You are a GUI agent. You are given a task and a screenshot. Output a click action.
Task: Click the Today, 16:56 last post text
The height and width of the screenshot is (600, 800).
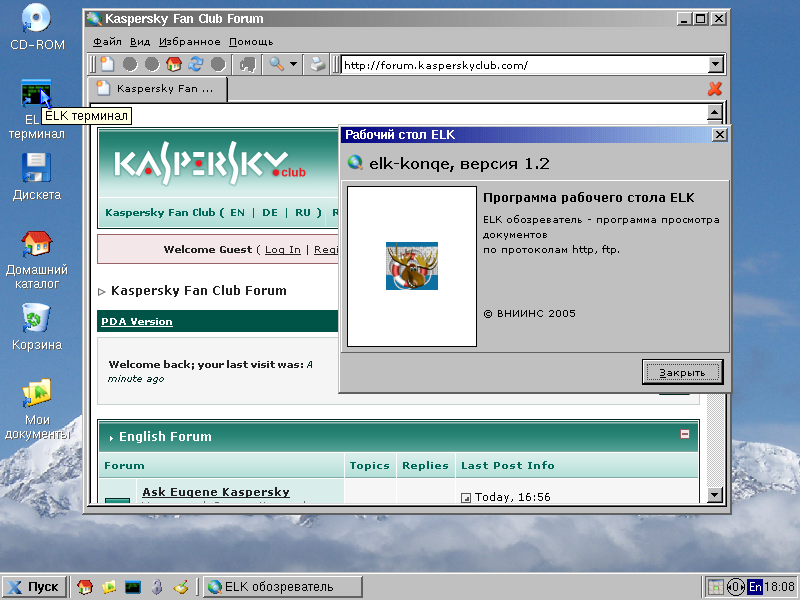[x=513, y=497]
